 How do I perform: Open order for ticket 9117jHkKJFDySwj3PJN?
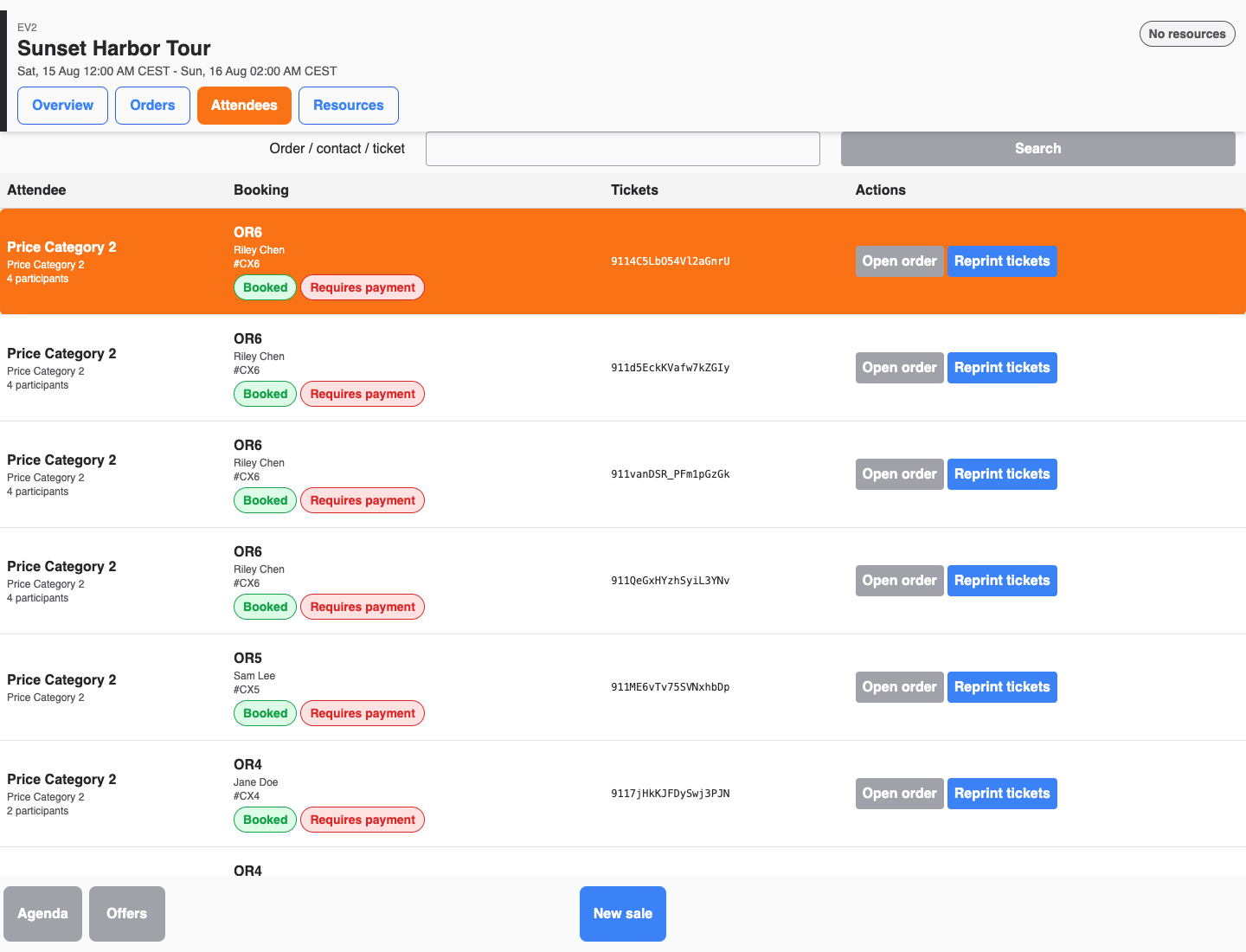tap(899, 794)
